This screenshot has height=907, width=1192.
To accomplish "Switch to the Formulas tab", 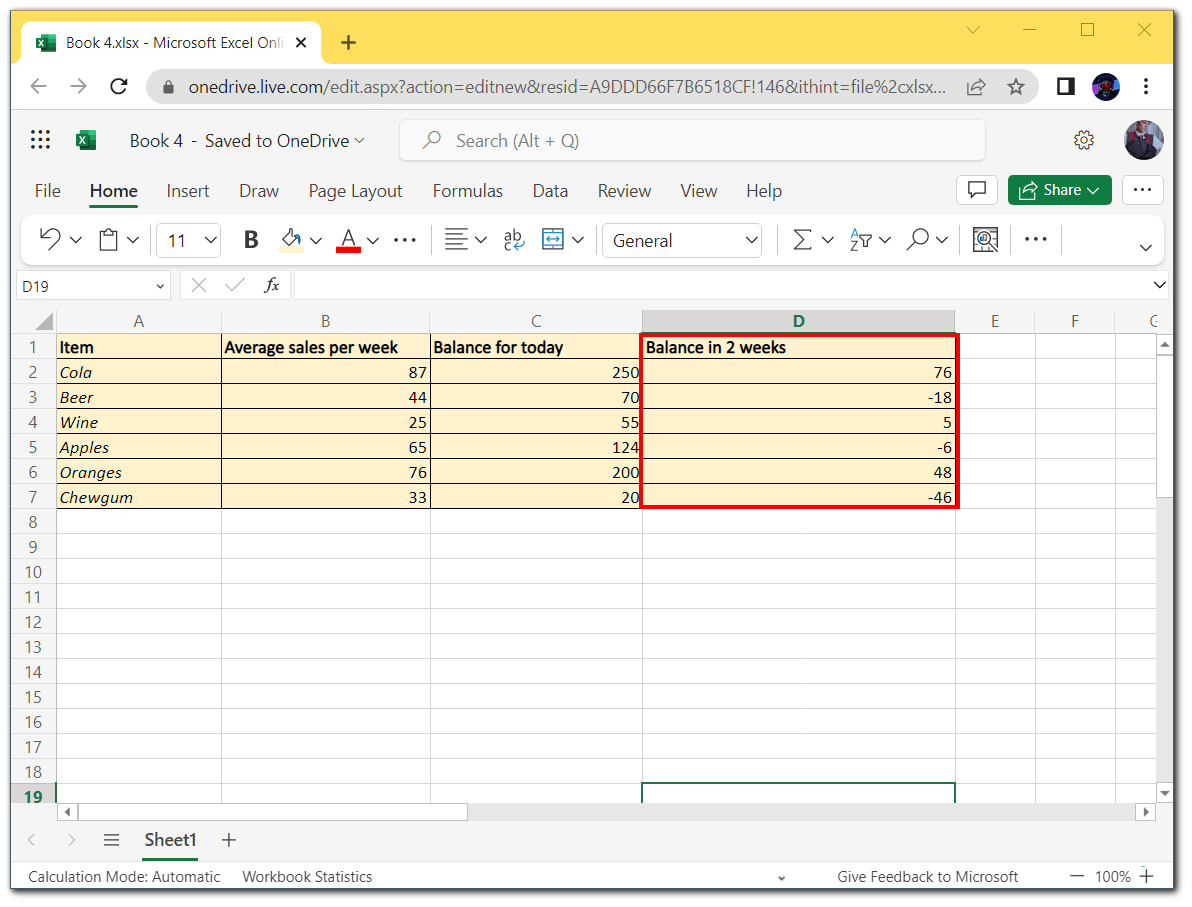I will coord(468,190).
